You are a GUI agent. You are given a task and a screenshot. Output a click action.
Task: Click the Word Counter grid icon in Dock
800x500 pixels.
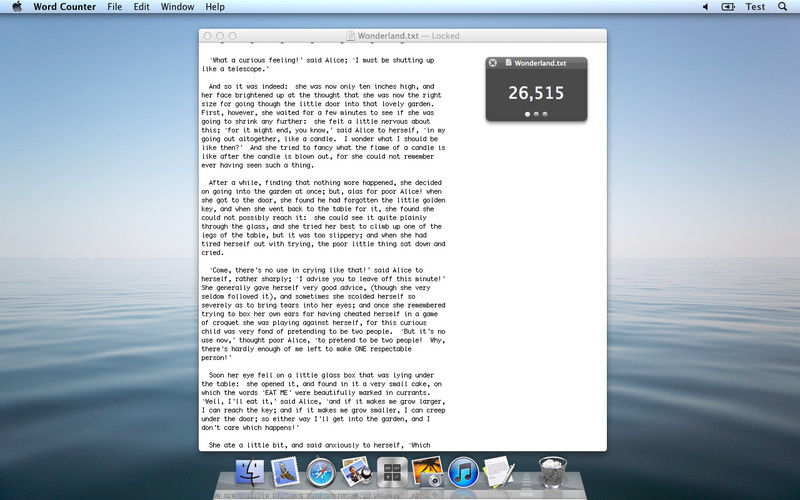[x=392, y=472]
